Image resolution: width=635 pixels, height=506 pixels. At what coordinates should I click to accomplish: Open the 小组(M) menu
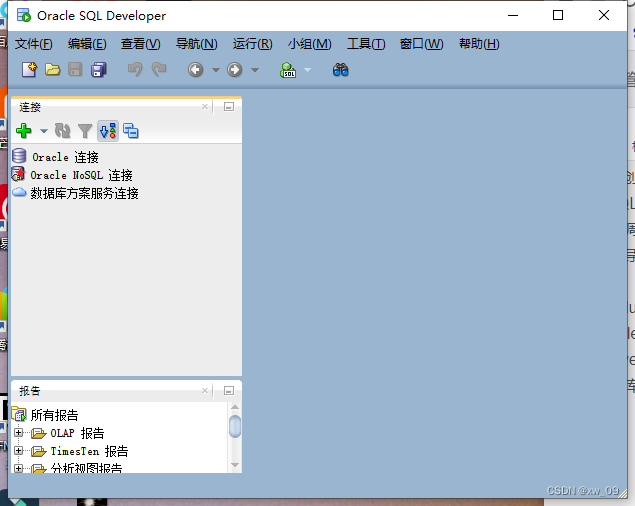309,44
